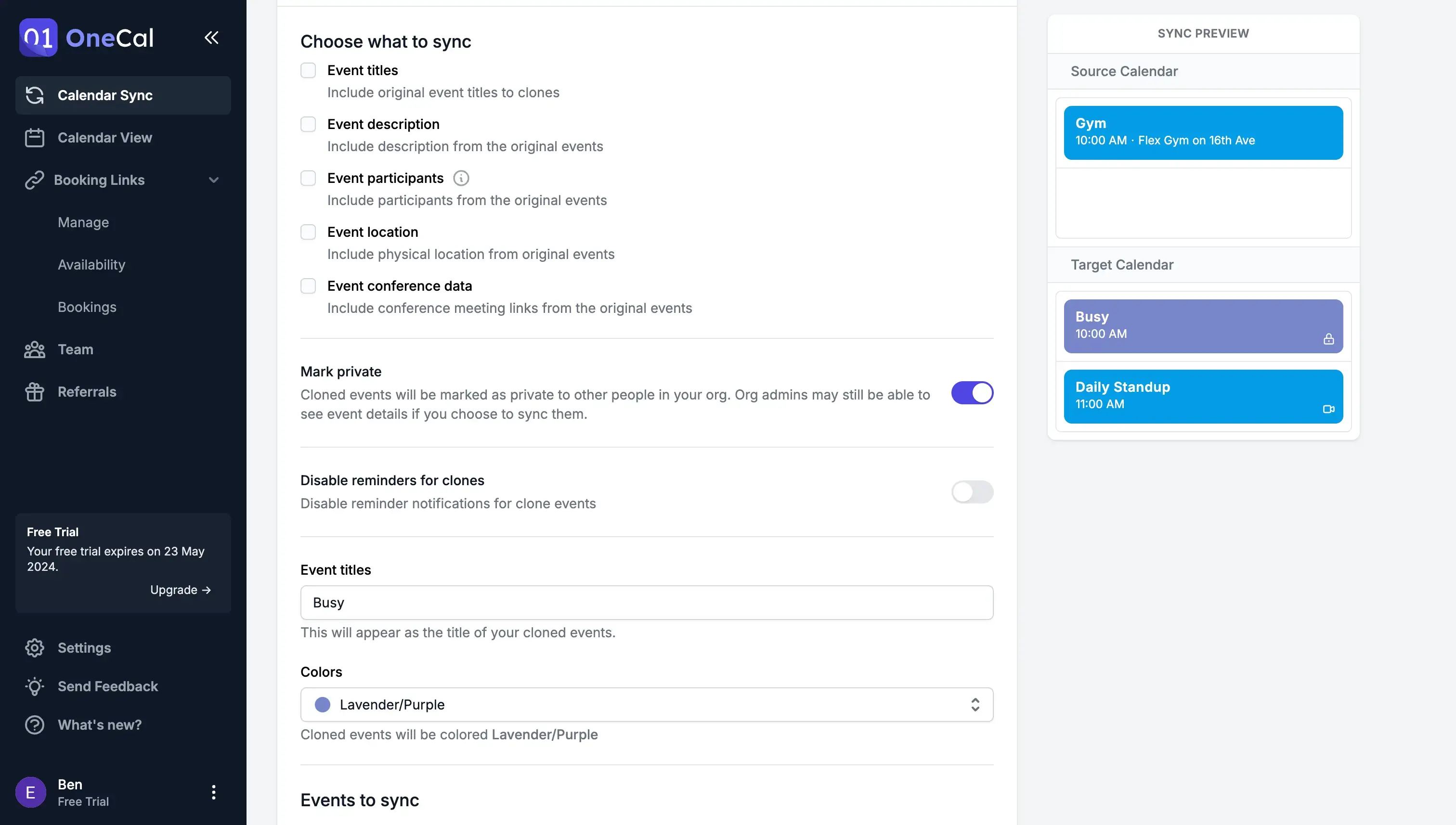Check the Event location checkbox

coord(308,232)
